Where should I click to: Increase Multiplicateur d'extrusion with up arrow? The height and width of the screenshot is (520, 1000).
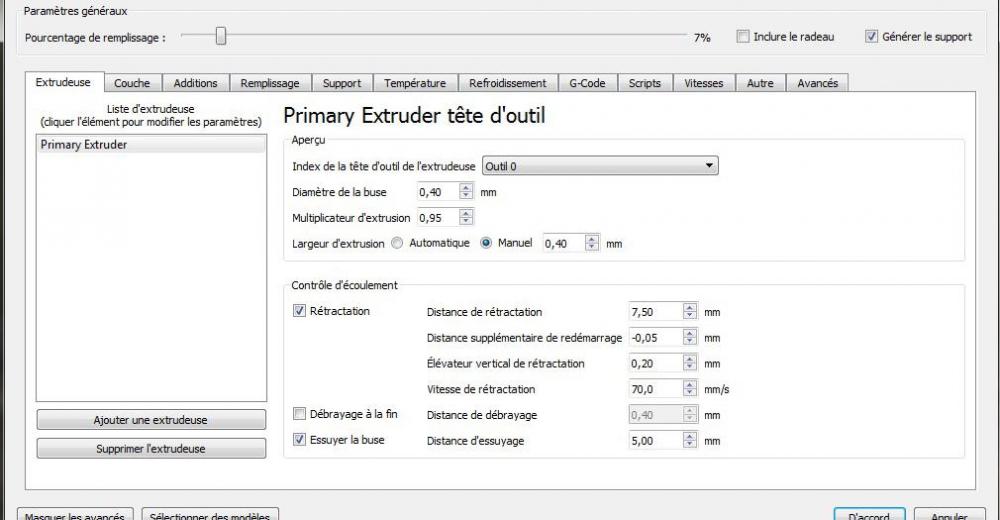(466, 213)
